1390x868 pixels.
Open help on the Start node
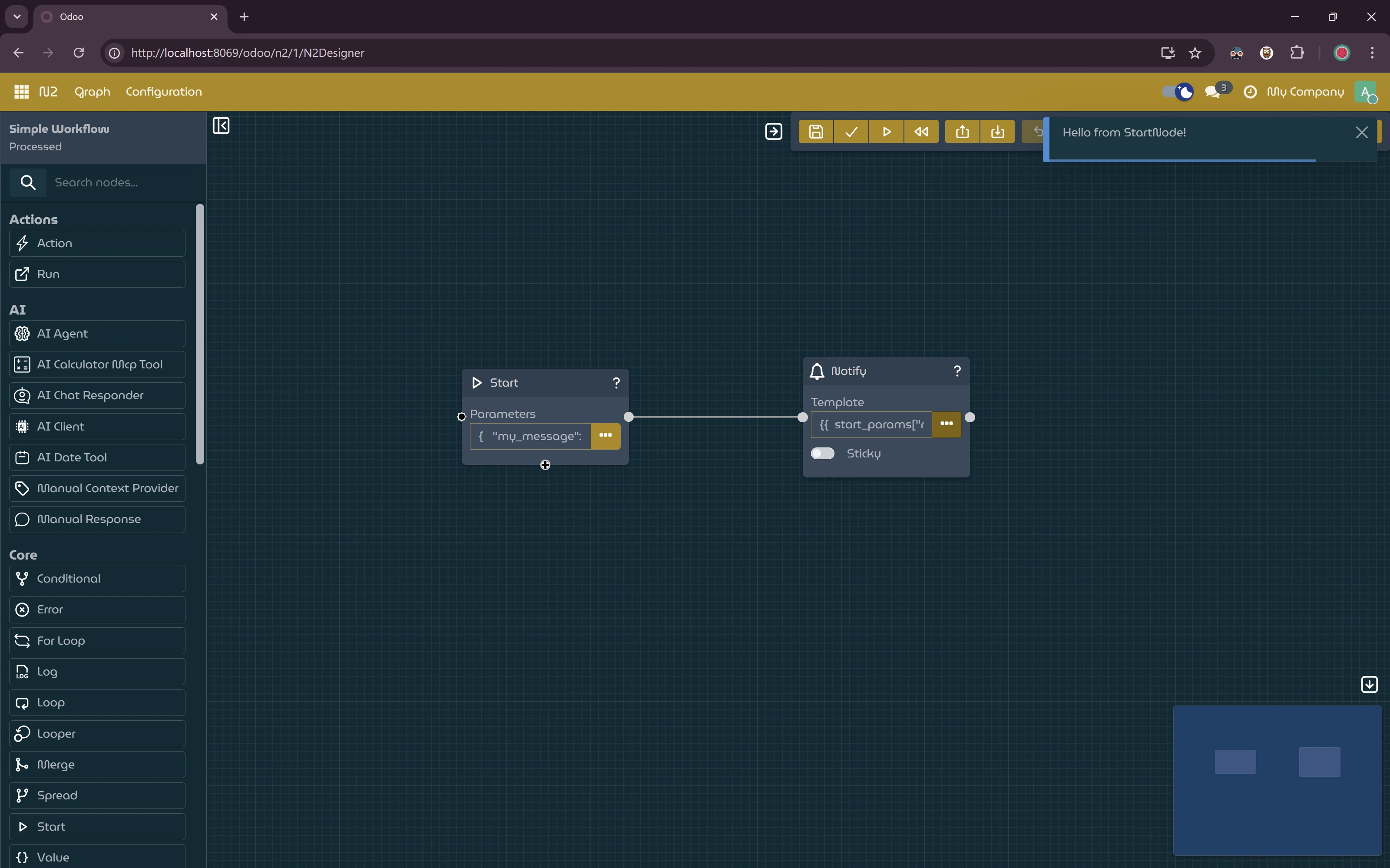(x=616, y=383)
